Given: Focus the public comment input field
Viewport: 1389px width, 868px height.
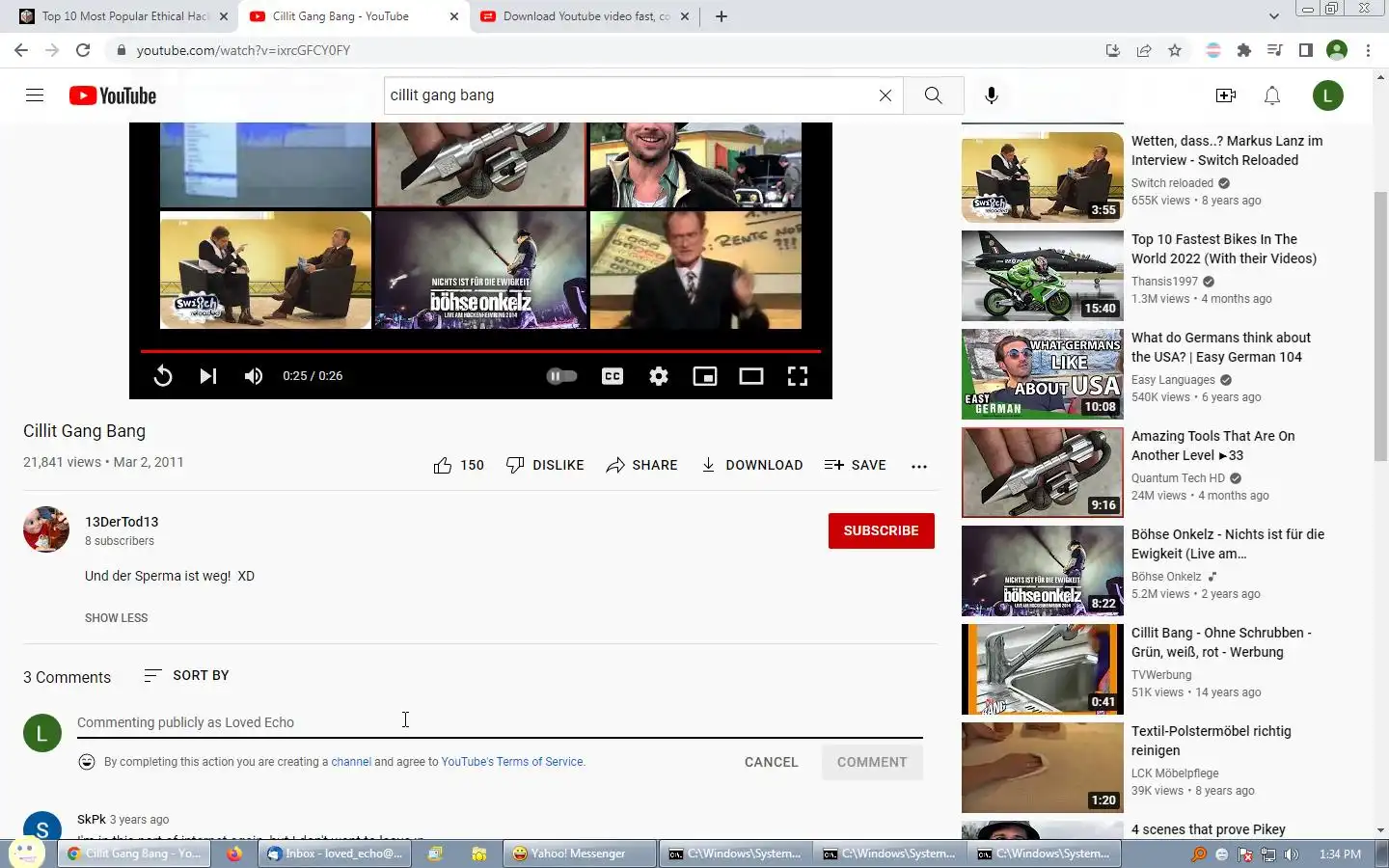Looking at the screenshot, I should coord(500,722).
